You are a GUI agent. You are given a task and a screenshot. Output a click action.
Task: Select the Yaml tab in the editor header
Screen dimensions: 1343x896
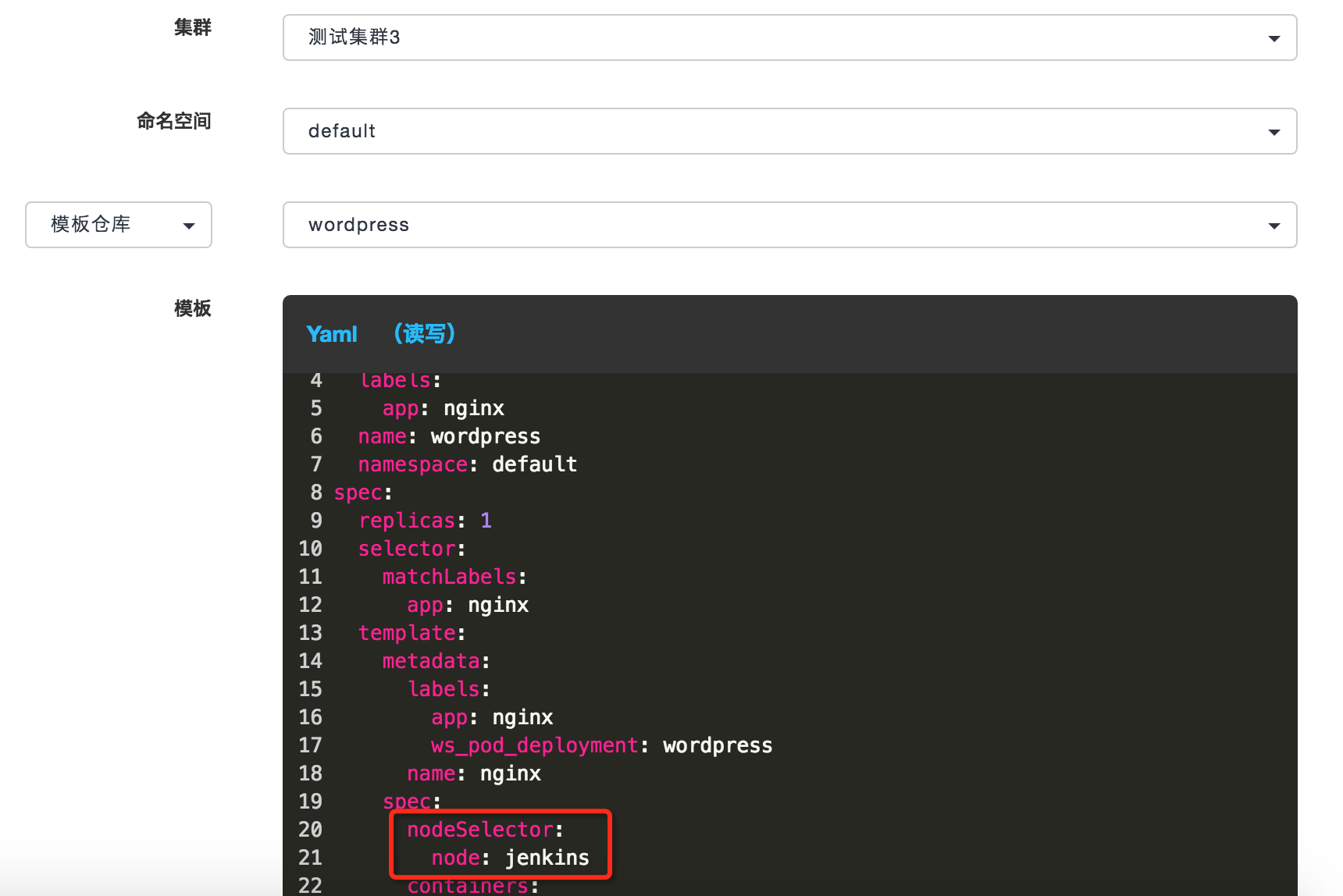pos(332,333)
